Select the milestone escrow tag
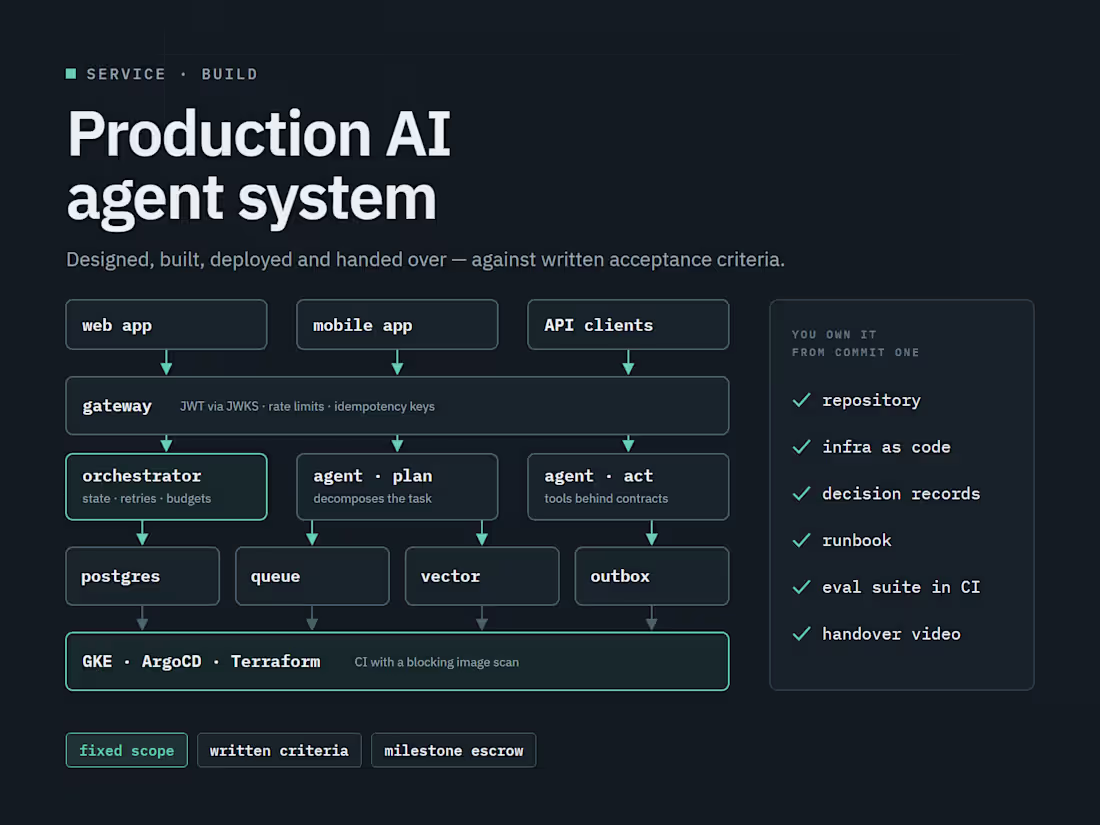The image size is (1100, 825). pos(453,751)
